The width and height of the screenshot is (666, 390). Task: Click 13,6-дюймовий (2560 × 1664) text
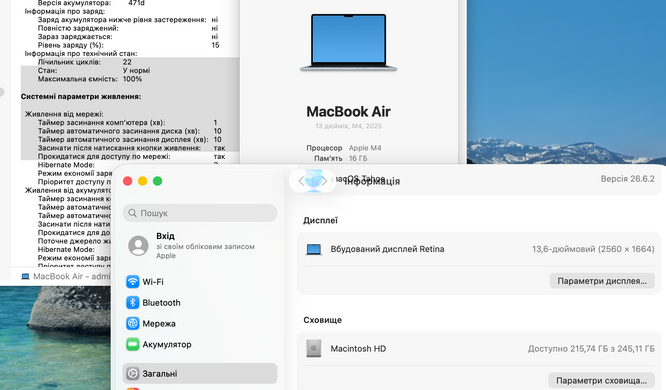click(593, 249)
